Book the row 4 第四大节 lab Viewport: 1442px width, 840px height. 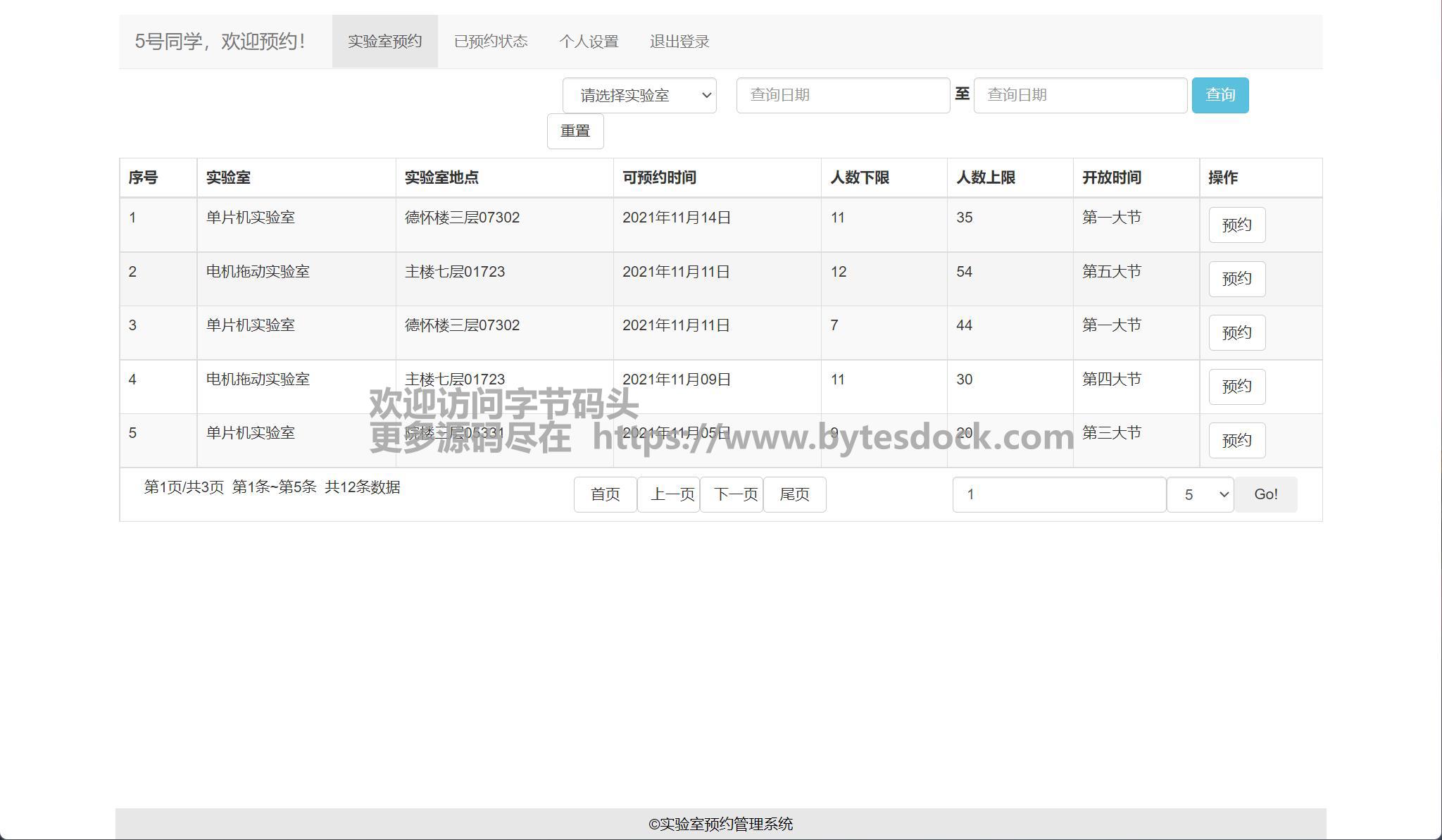(x=1236, y=387)
